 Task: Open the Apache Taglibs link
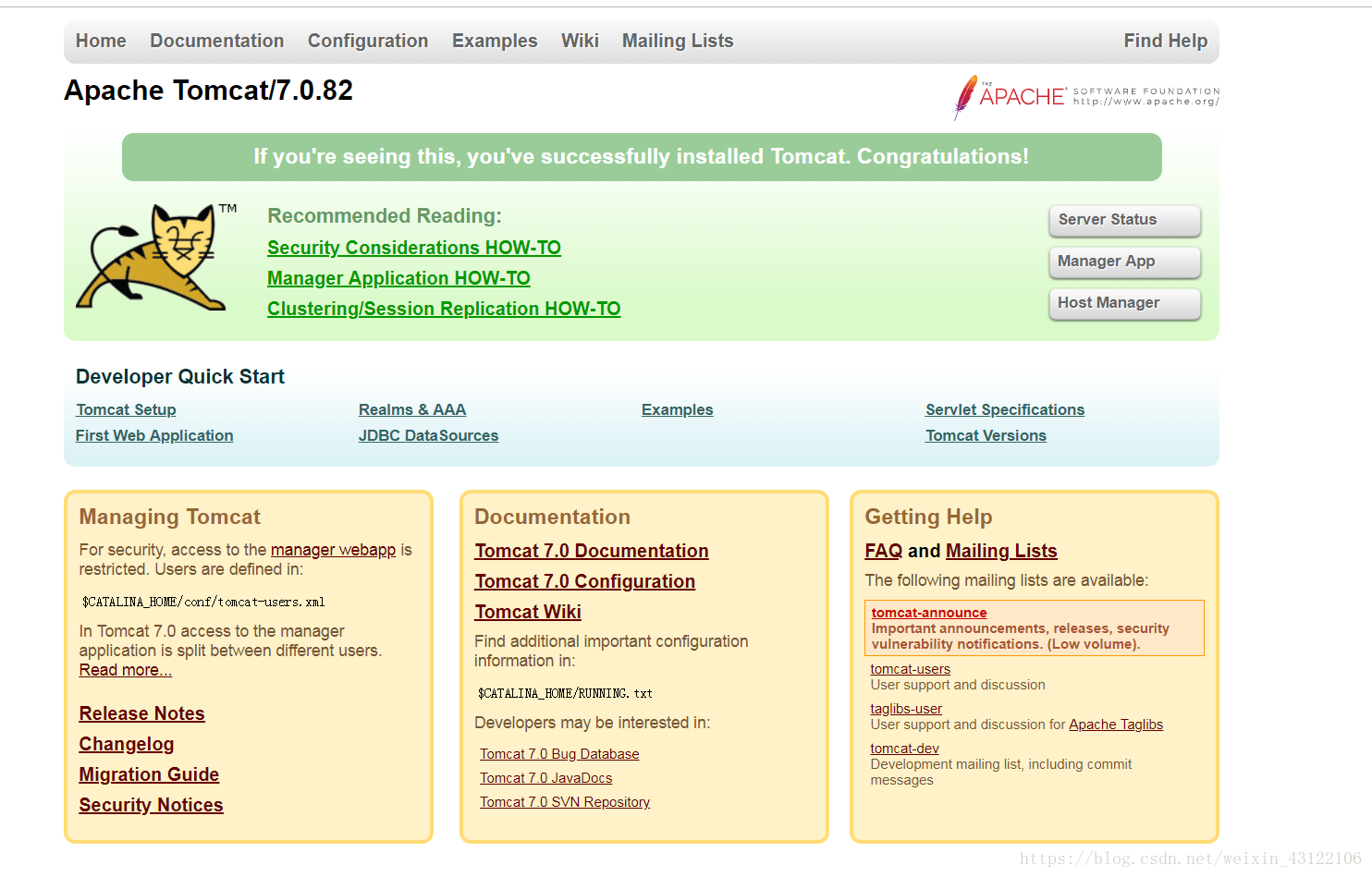pos(1116,725)
